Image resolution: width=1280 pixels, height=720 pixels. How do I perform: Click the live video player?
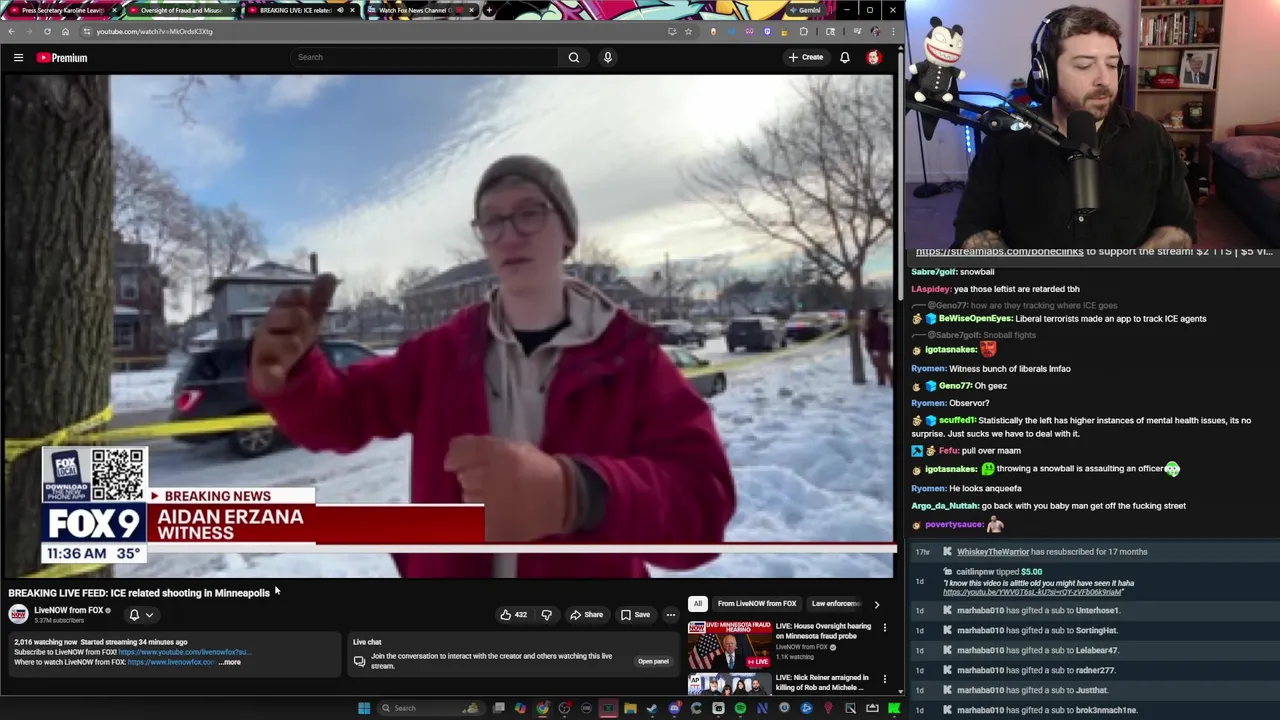(448, 327)
